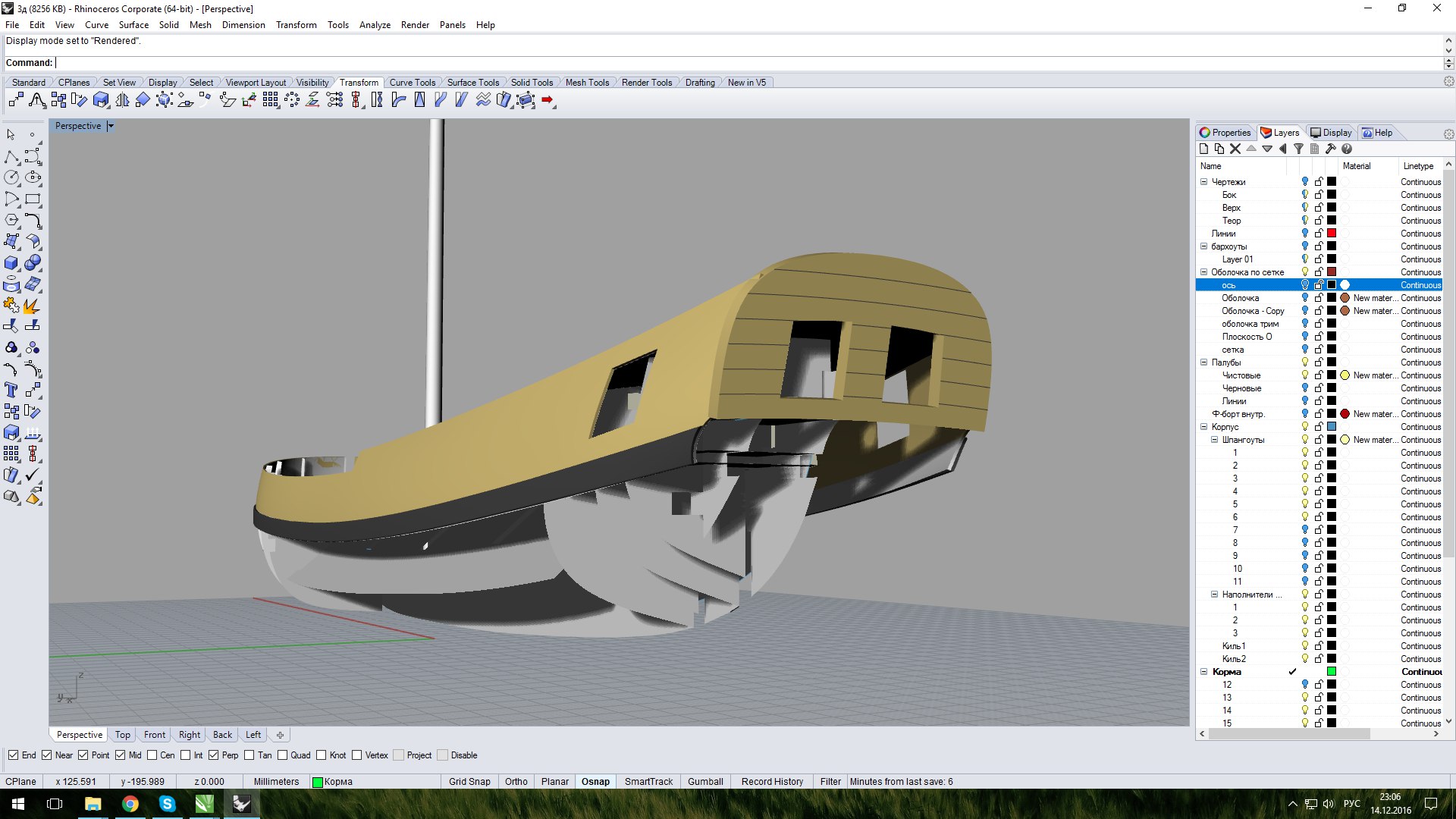The height and width of the screenshot is (819, 1456).
Task: Select the Box solid tool
Action: tap(11, 263)
